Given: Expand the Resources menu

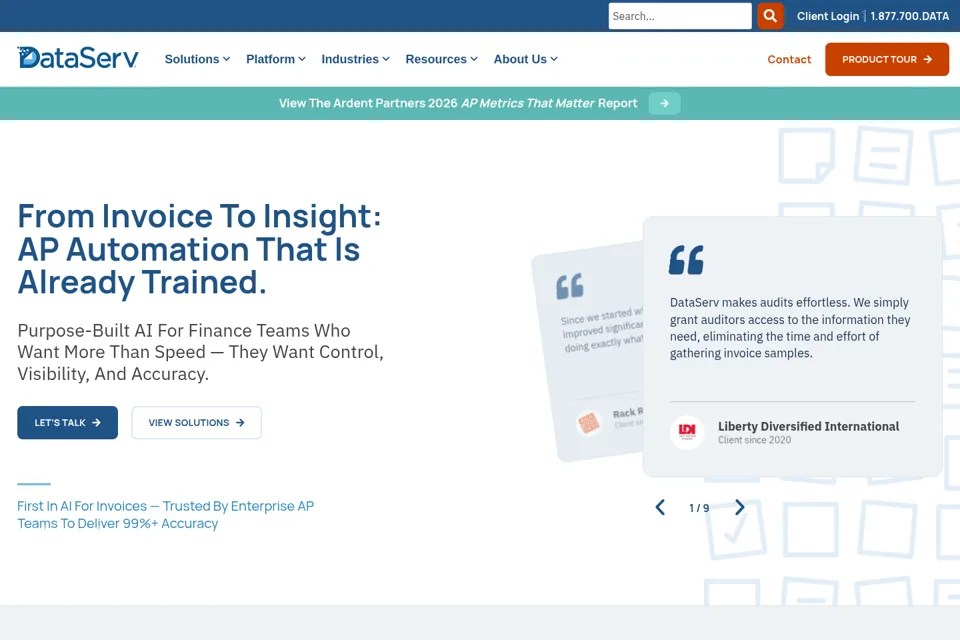Looking at the screenshot, I should [x=441, y=59].
